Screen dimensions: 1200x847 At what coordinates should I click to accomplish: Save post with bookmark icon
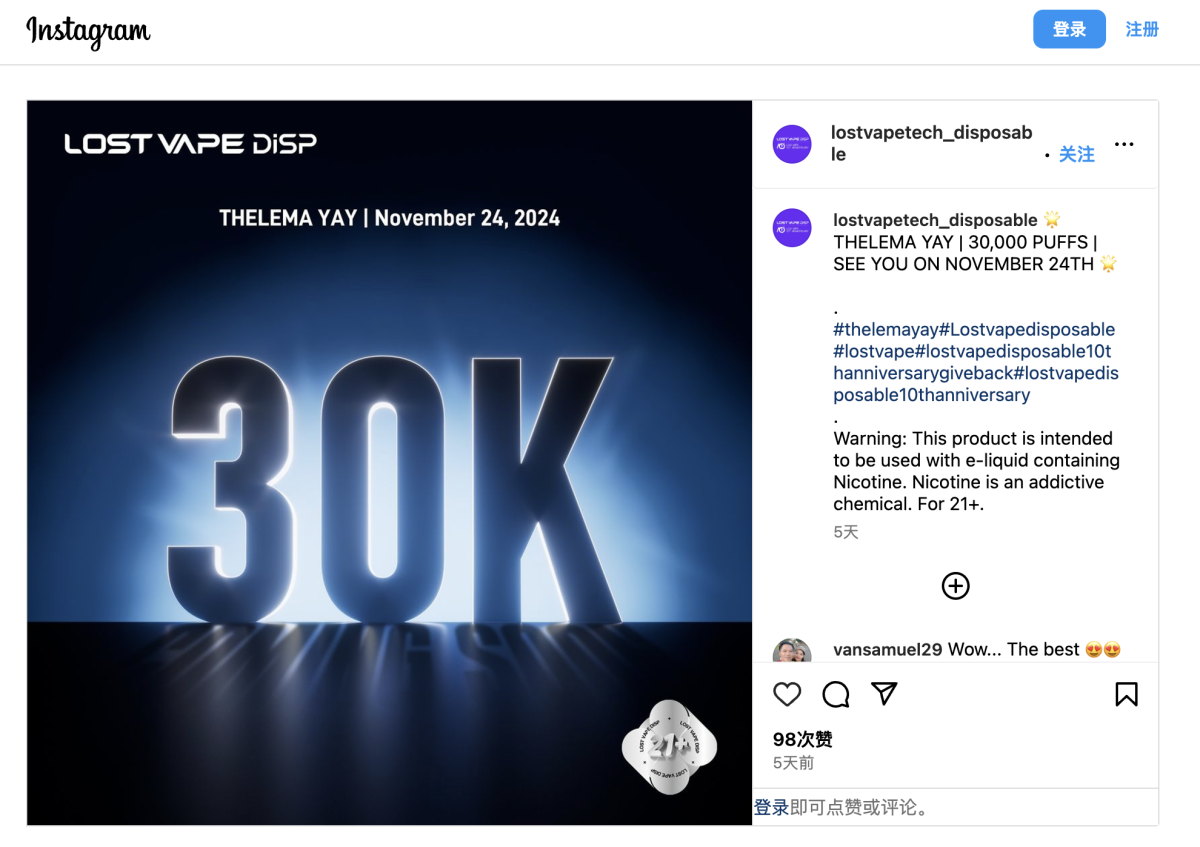click(1126, 694)
